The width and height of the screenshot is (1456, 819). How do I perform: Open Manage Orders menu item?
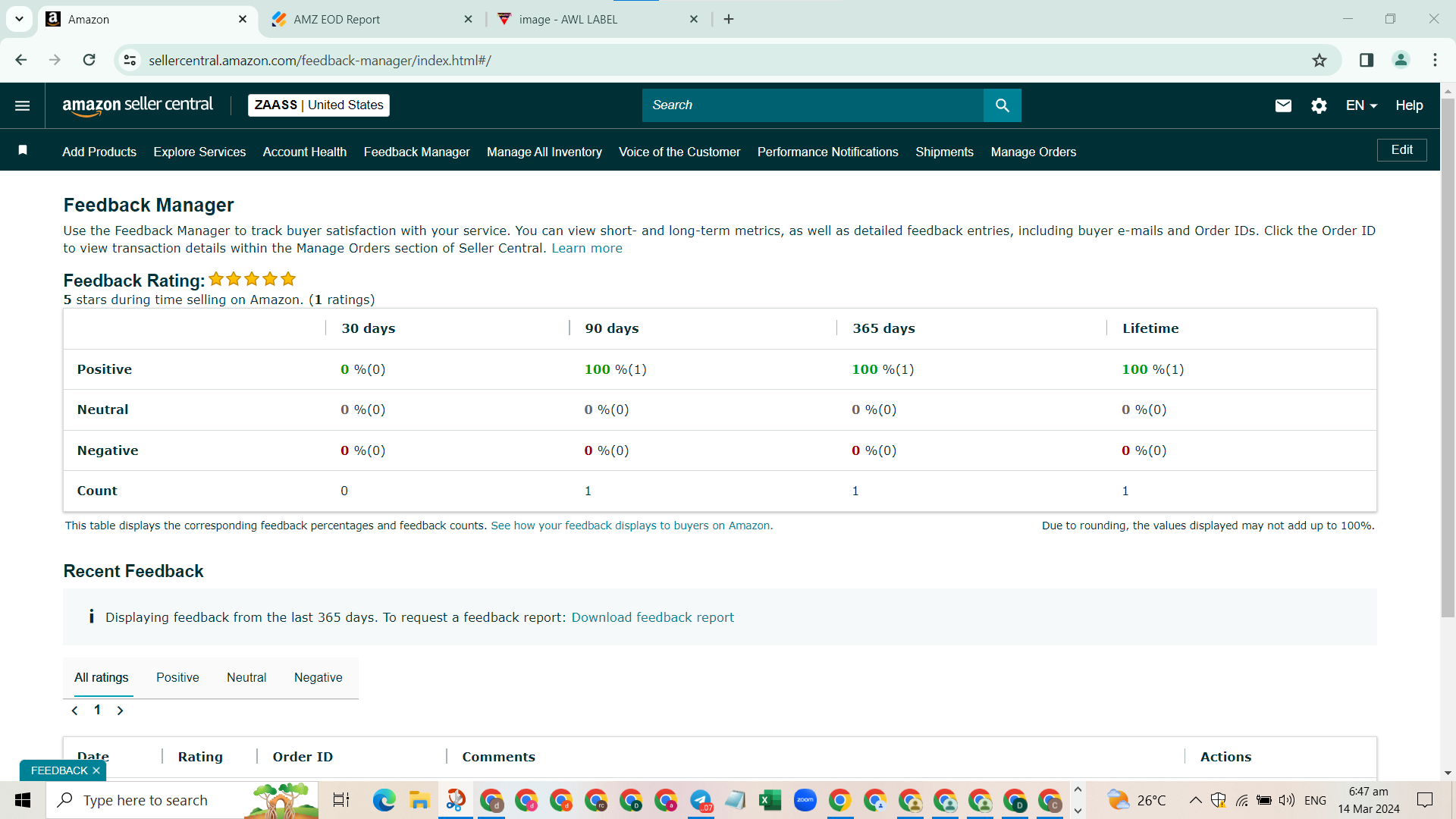point(1033,152)
